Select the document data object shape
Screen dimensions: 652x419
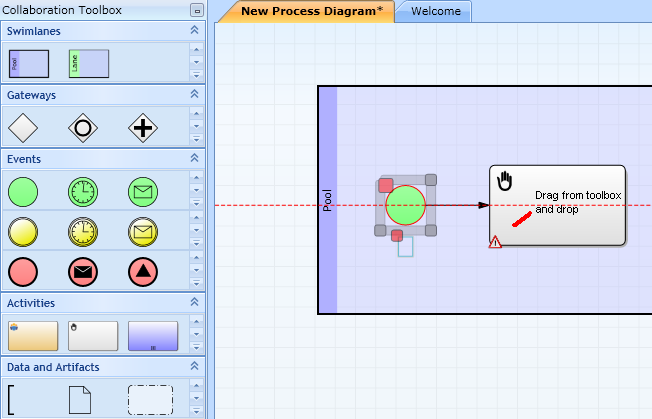click(x=80, y=400)
